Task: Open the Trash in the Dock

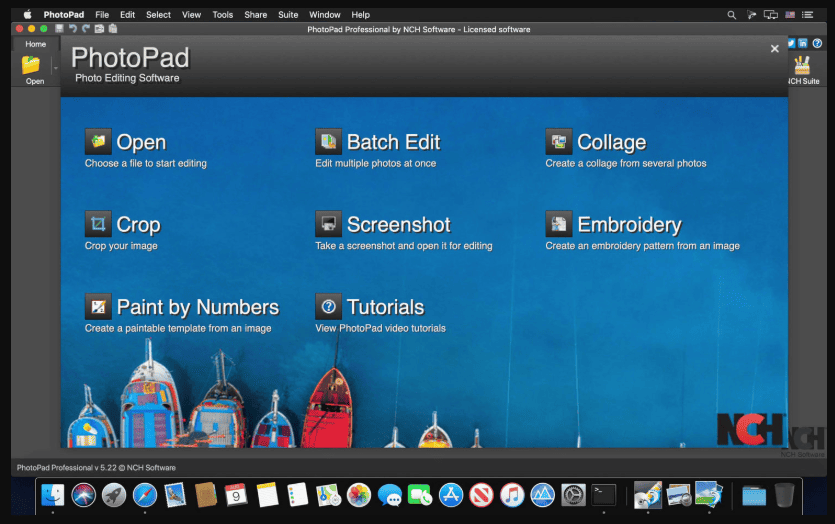Action: coord(784,495)
